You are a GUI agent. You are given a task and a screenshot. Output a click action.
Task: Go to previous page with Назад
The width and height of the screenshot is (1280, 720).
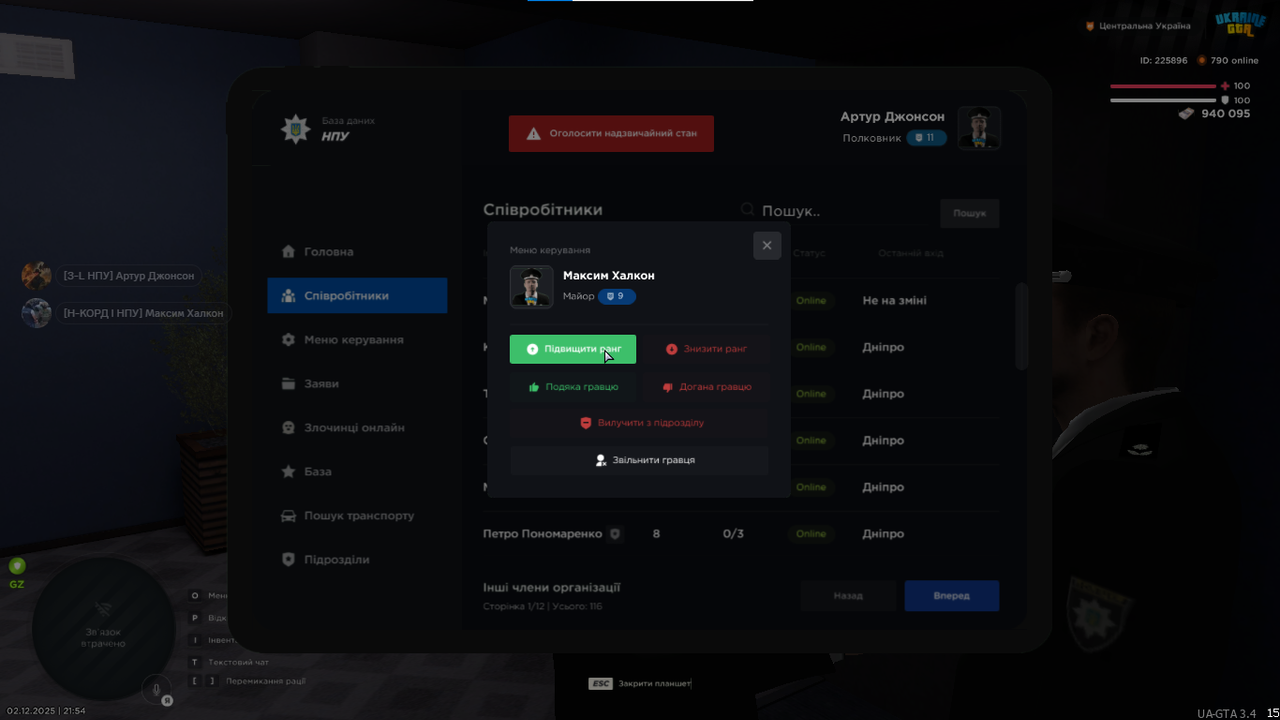(x=848, y=596)
